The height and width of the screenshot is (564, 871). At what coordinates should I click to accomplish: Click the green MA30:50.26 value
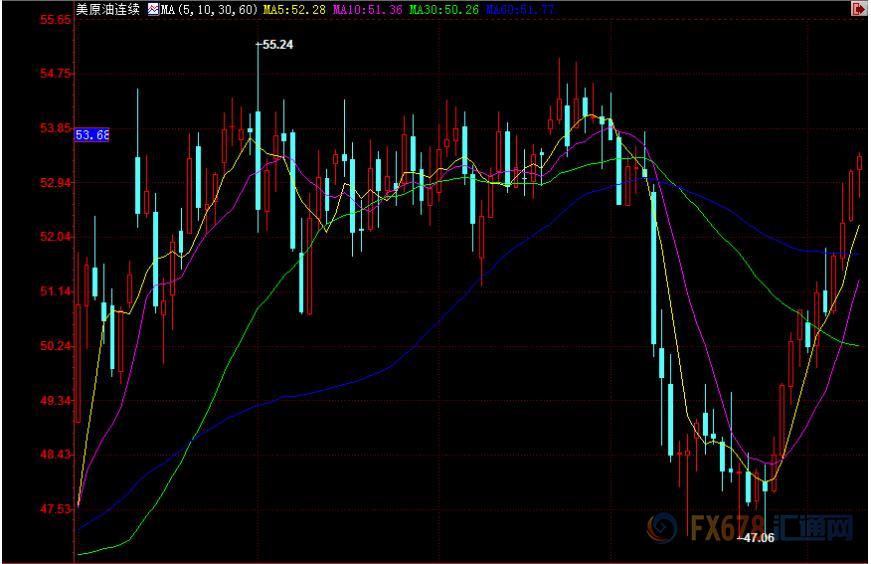point(444,9)
